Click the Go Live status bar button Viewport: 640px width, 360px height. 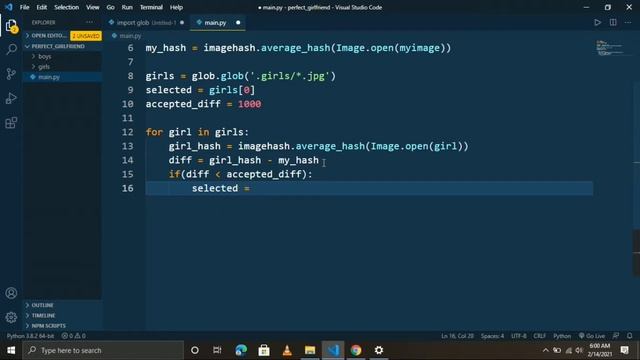click(592, 336)
